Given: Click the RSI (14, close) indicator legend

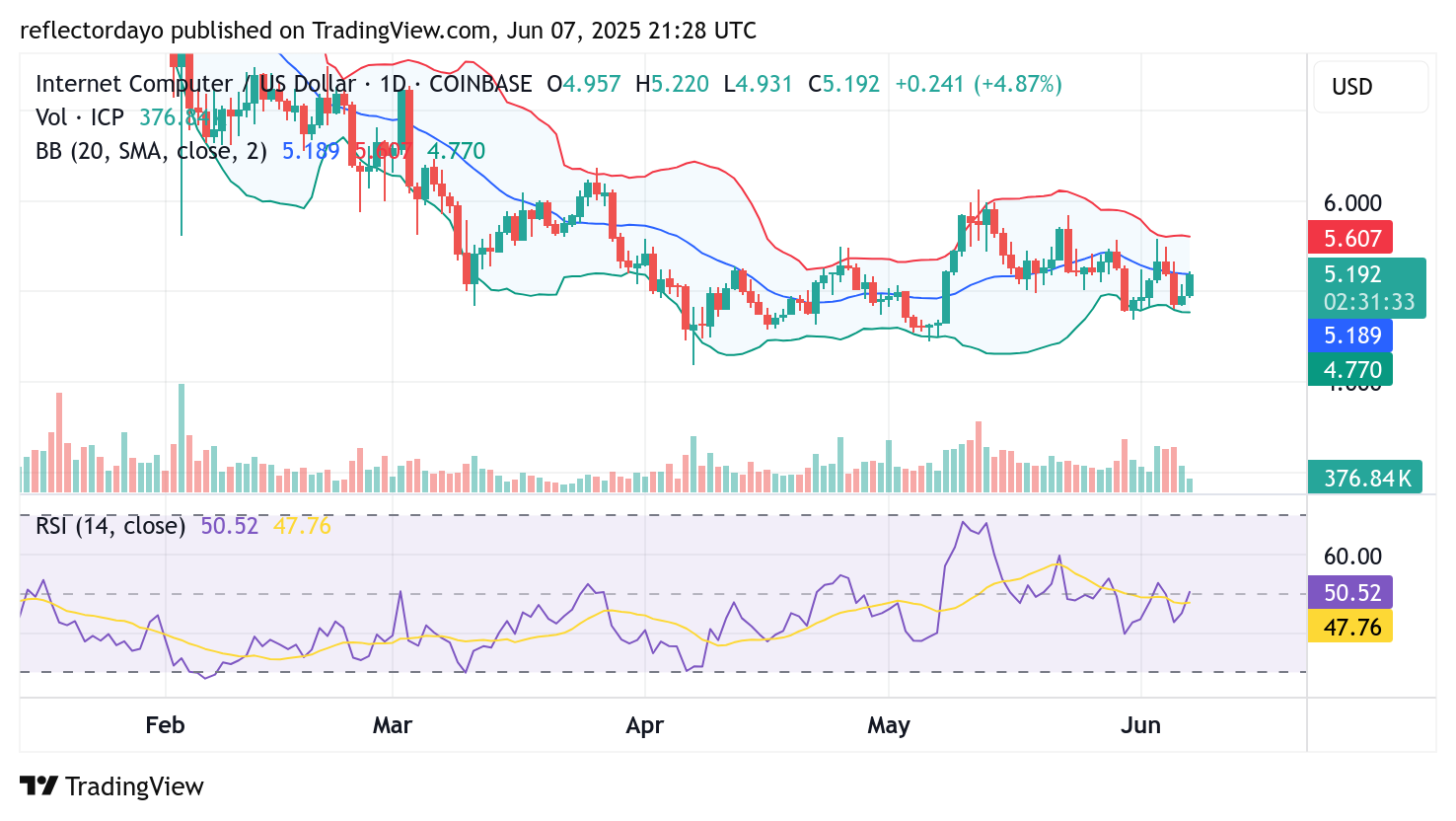Looking at the screenshot, I should tap(110, 526).
